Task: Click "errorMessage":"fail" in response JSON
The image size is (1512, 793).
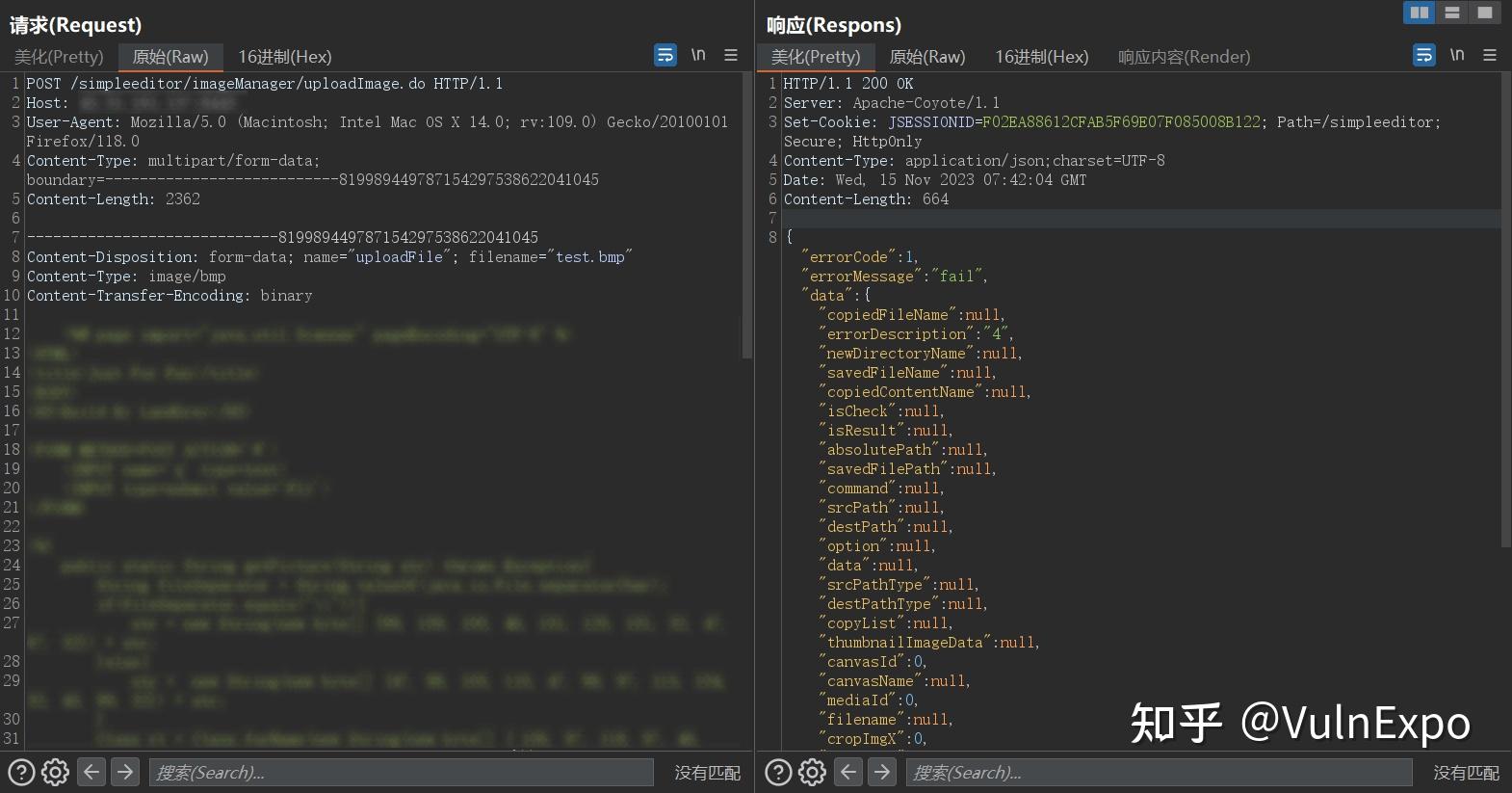Action: 894,277
